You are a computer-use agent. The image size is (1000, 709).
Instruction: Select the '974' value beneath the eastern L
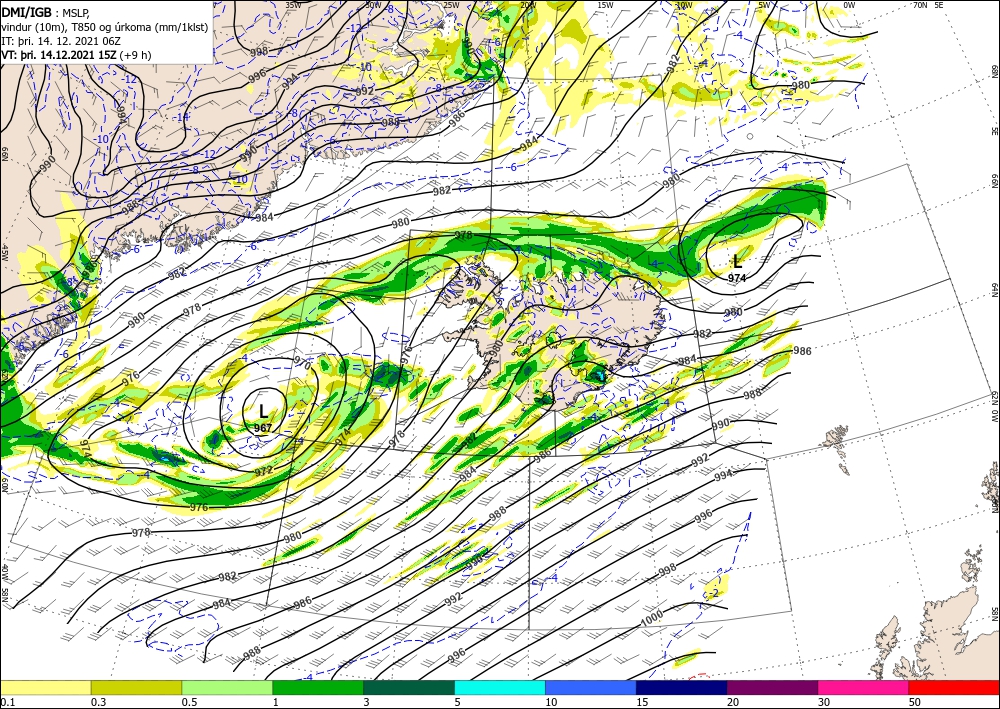tap(737, 278)
